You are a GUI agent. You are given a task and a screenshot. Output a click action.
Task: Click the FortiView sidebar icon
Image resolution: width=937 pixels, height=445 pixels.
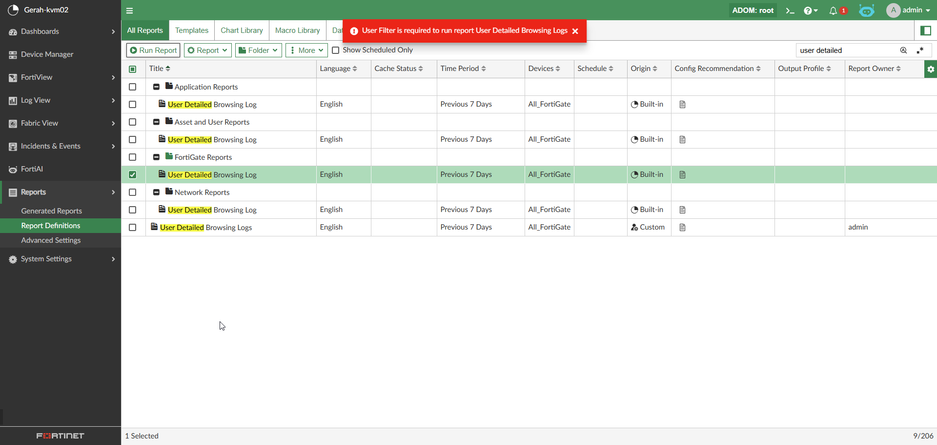(13, 78)
